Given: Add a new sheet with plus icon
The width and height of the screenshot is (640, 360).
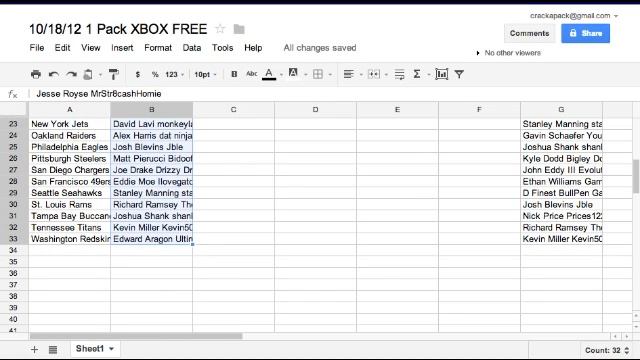Looking at the screenshot, I should pos(34,349).
